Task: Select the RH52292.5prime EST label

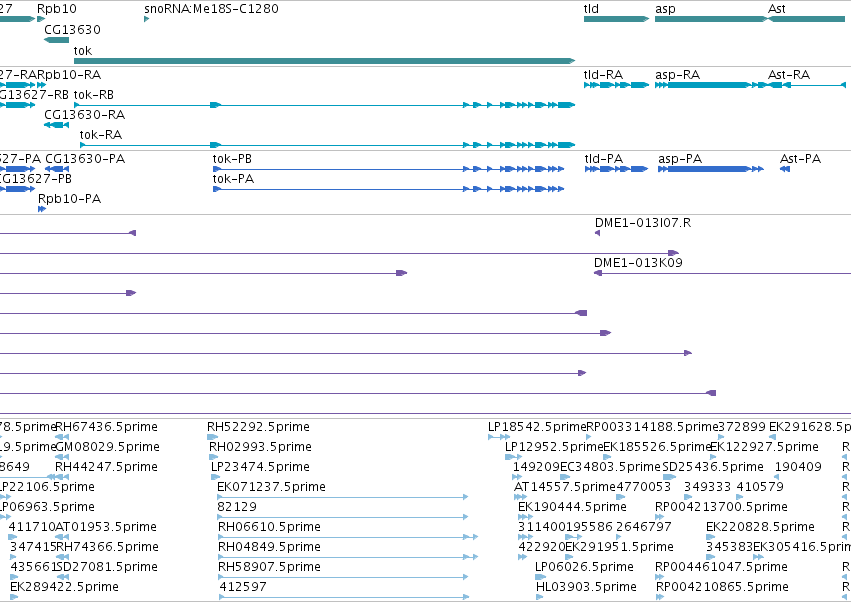Action: point(258,427)
